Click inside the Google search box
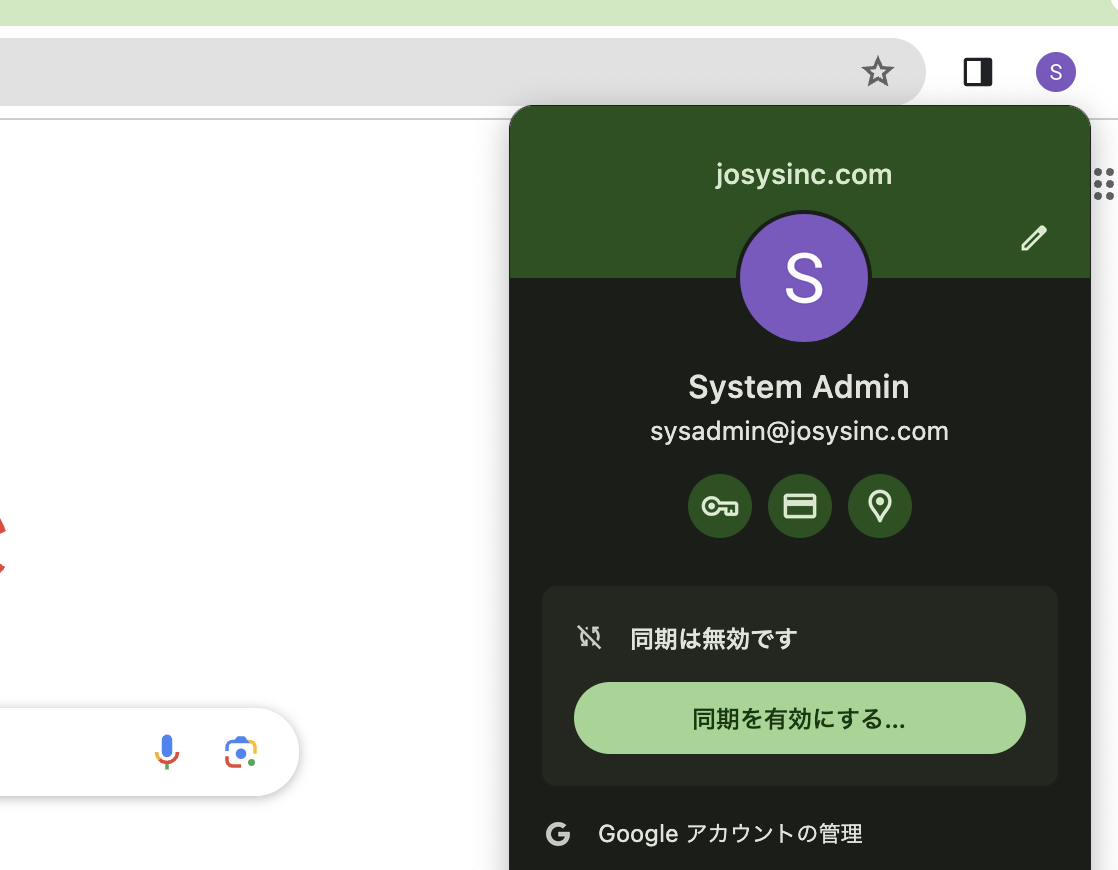This screenshot has width=1118, height=870. pos(70,752)
